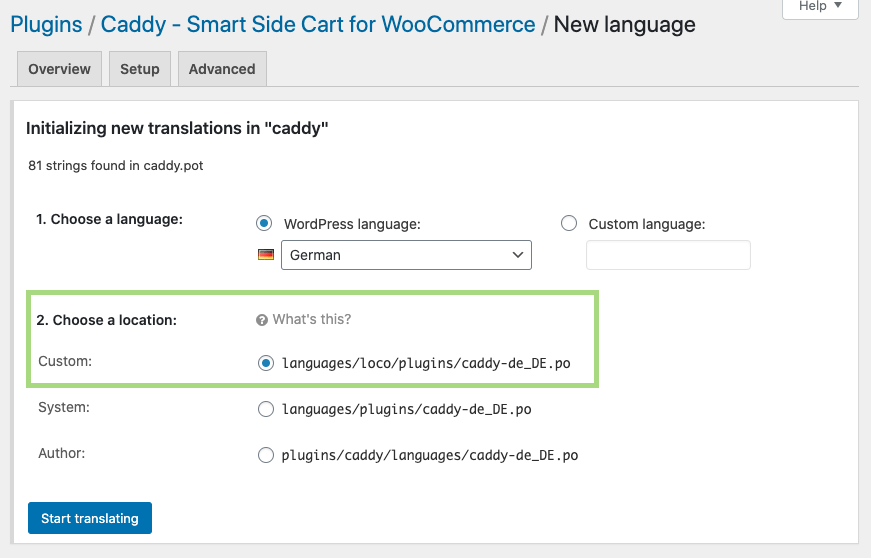Click the Start translating button
Screen dimensions: 871x558
[x=90, y=518]
